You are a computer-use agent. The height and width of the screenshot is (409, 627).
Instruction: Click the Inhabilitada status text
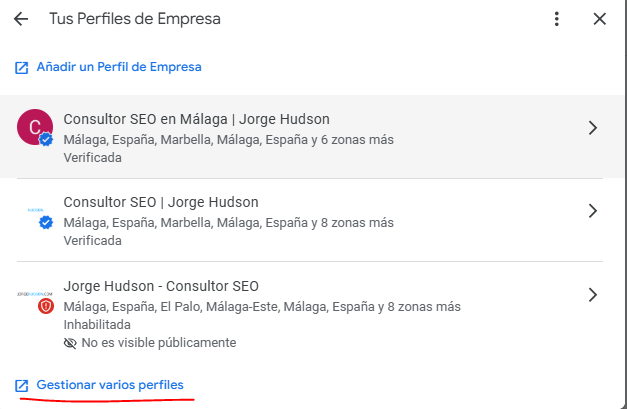pyautogui.click(x=97, y=324)
